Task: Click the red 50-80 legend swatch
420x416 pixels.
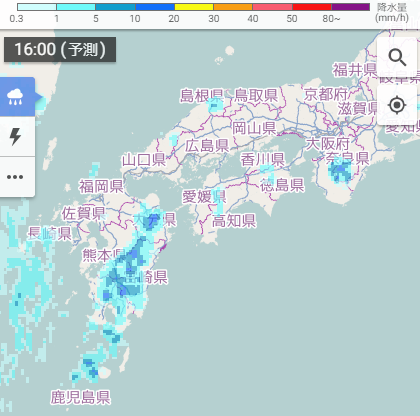Action: [x=312, y=7]
